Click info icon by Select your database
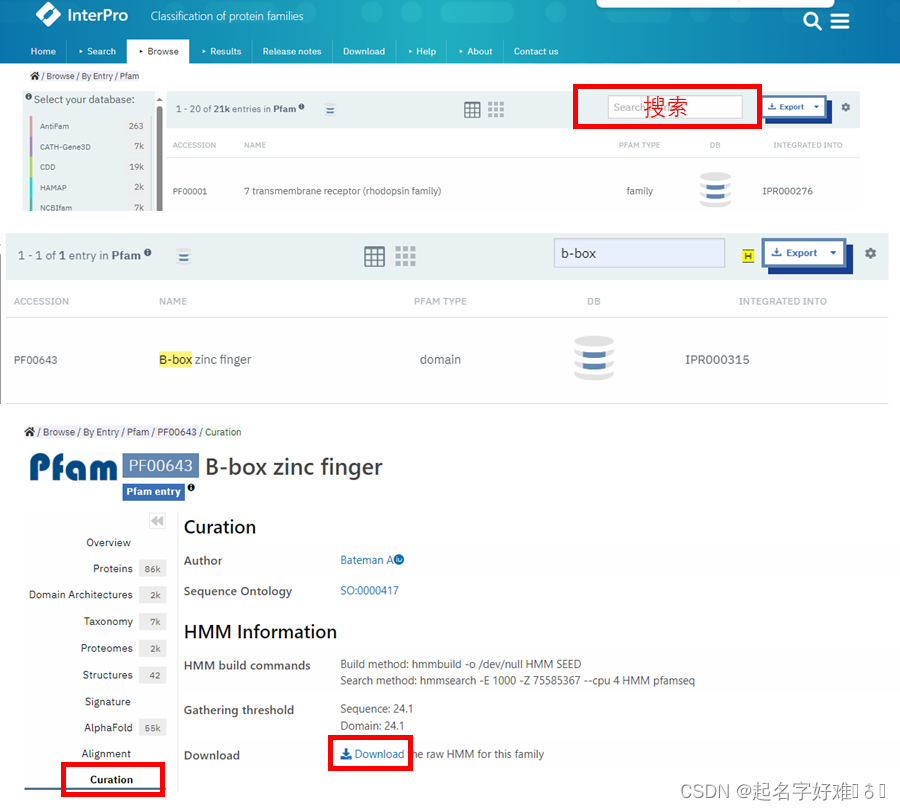The image size is (900, 810). (x=28, y=97)
